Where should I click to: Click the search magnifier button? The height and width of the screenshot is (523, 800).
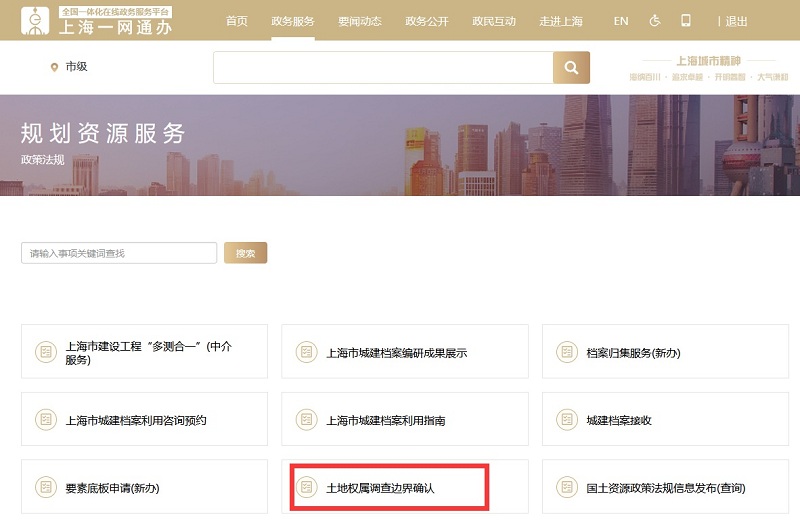(571, 67)
